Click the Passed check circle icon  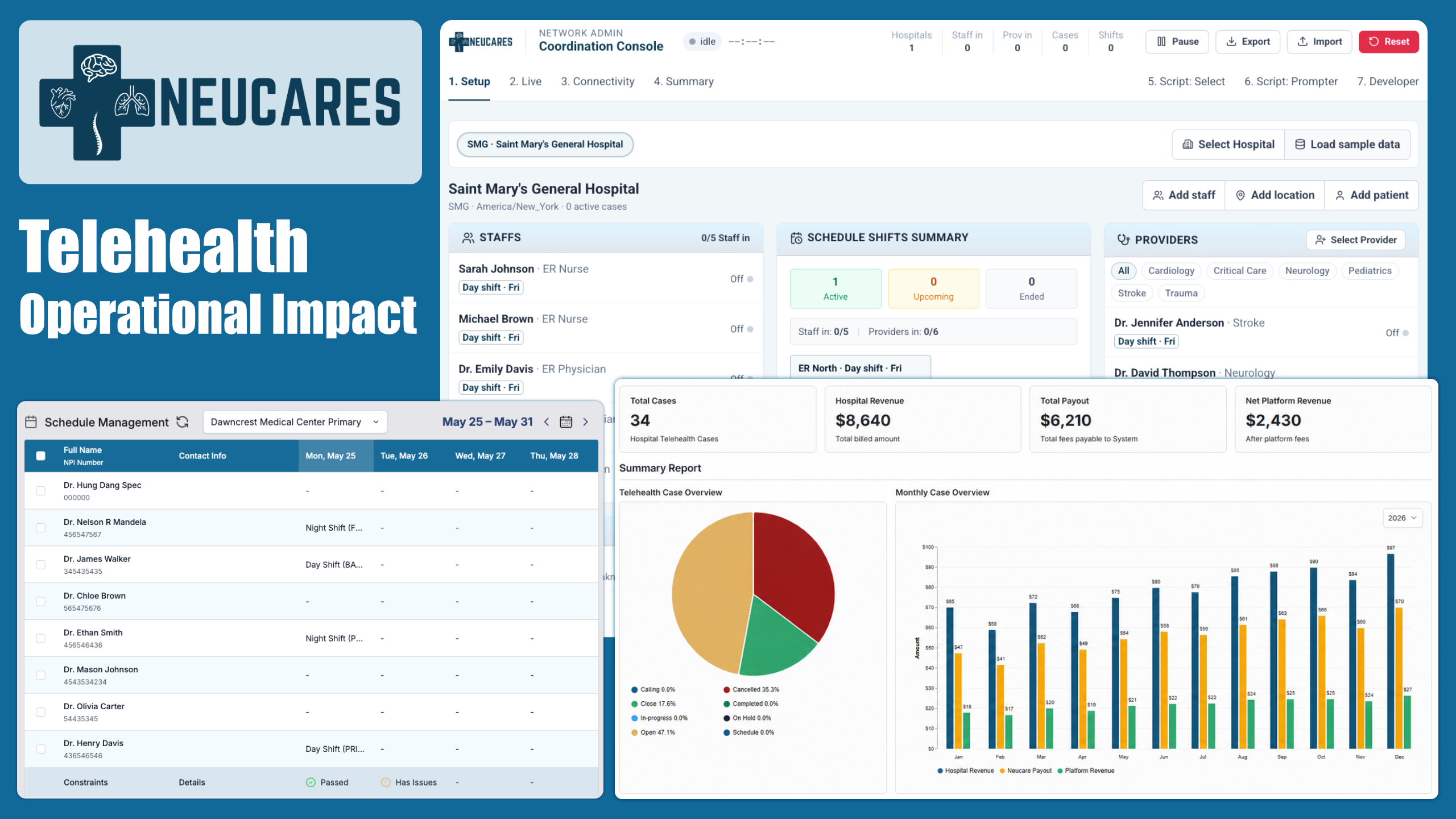click(x=311, y=783)
